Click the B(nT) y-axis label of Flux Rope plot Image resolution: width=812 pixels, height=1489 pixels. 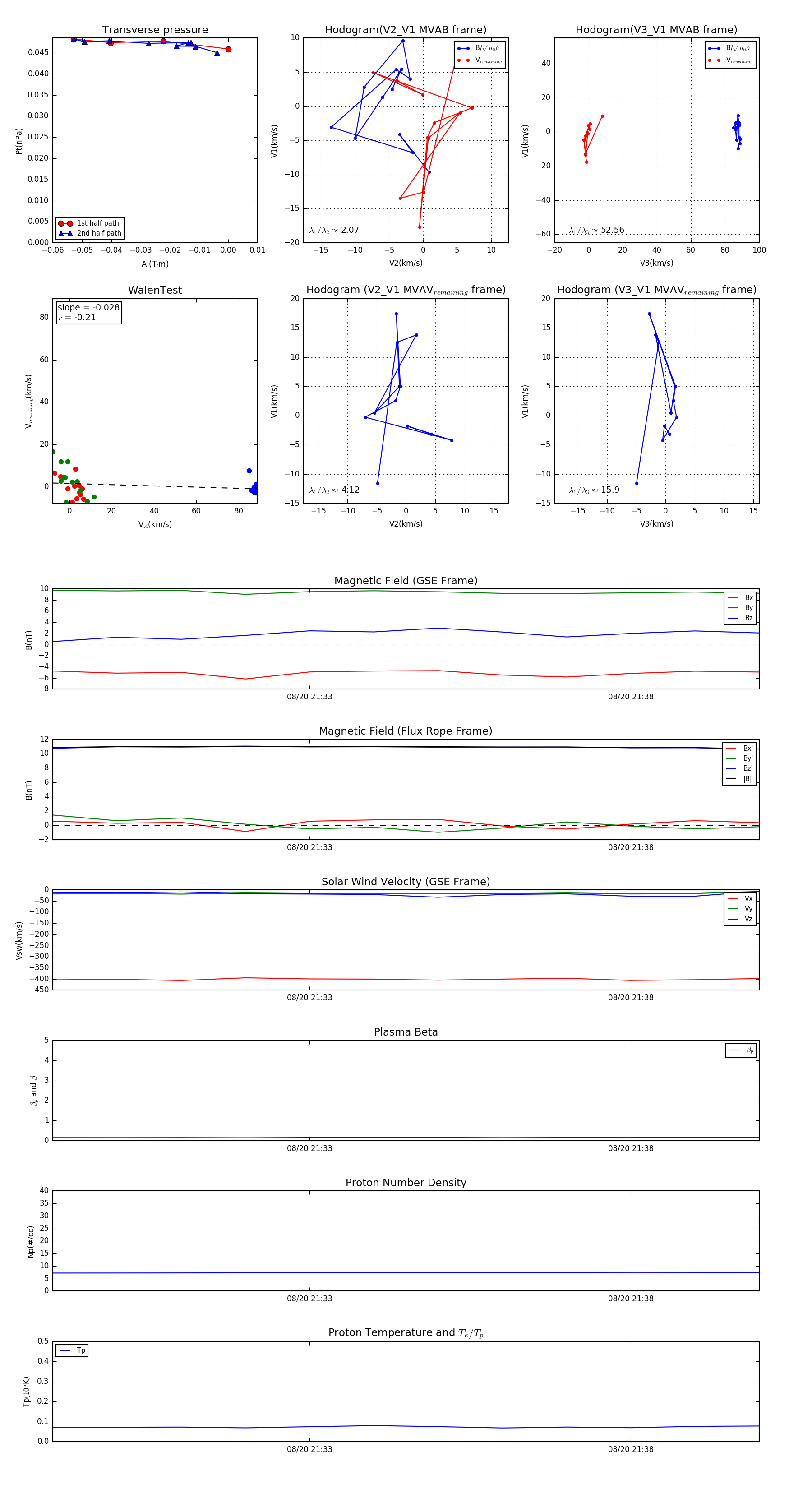tap(28, 790)
